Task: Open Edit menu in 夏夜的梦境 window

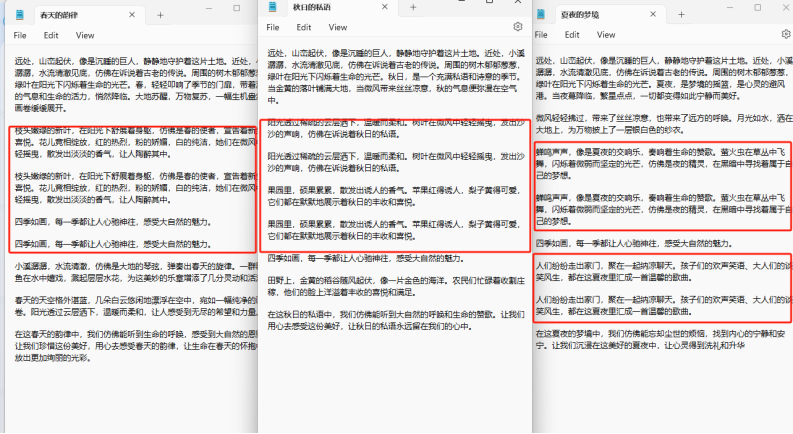Action: click(572, 35)
